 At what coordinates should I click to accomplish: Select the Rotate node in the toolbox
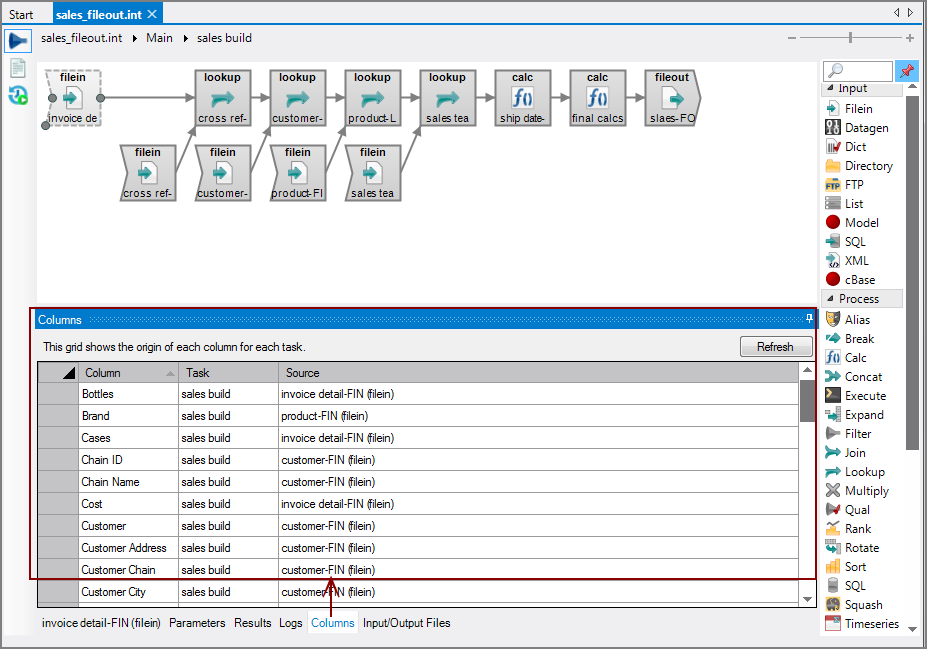[x=861, y=547]
